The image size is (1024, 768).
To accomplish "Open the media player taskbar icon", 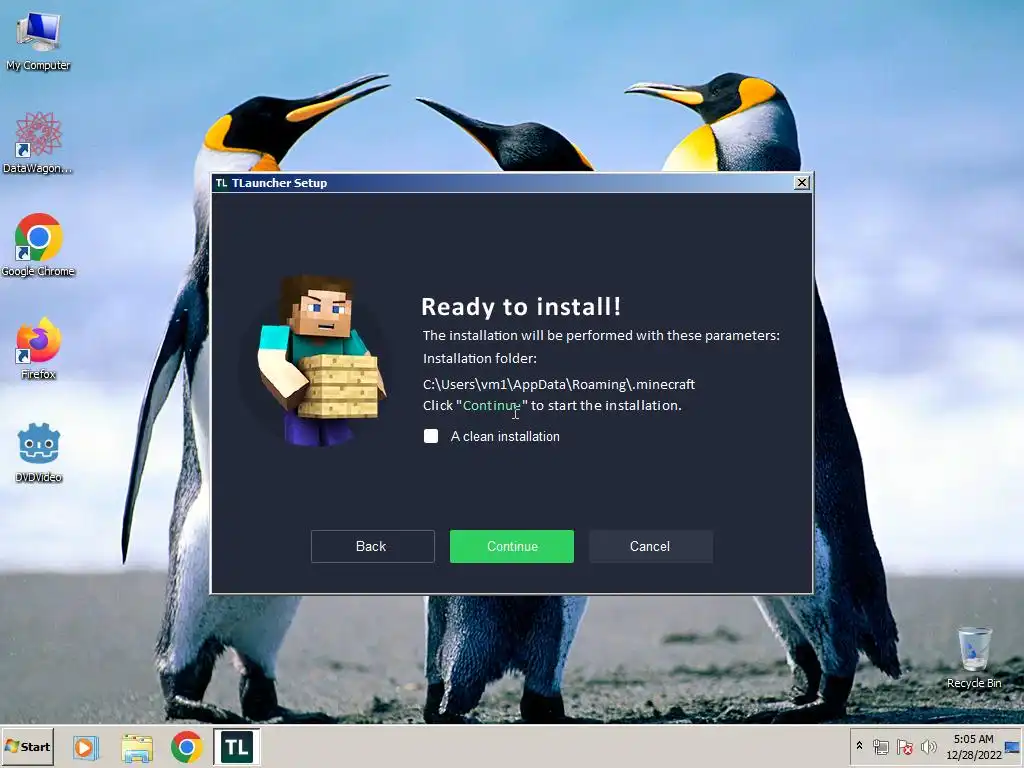I will (x=86, y=746).
